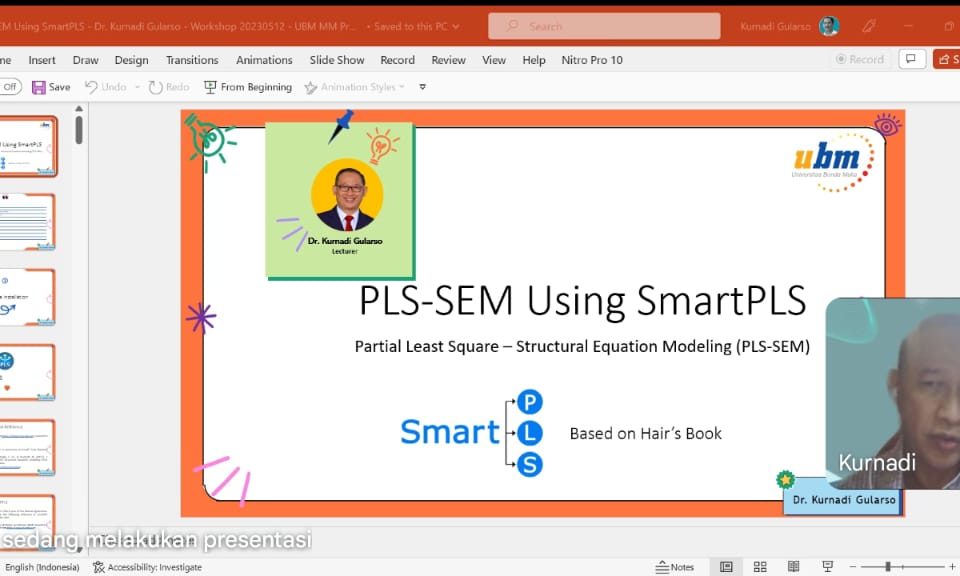Screen dimensions: 960x576
Task: Open the Animations ribbon tab
Action: [x=264, y=60]
